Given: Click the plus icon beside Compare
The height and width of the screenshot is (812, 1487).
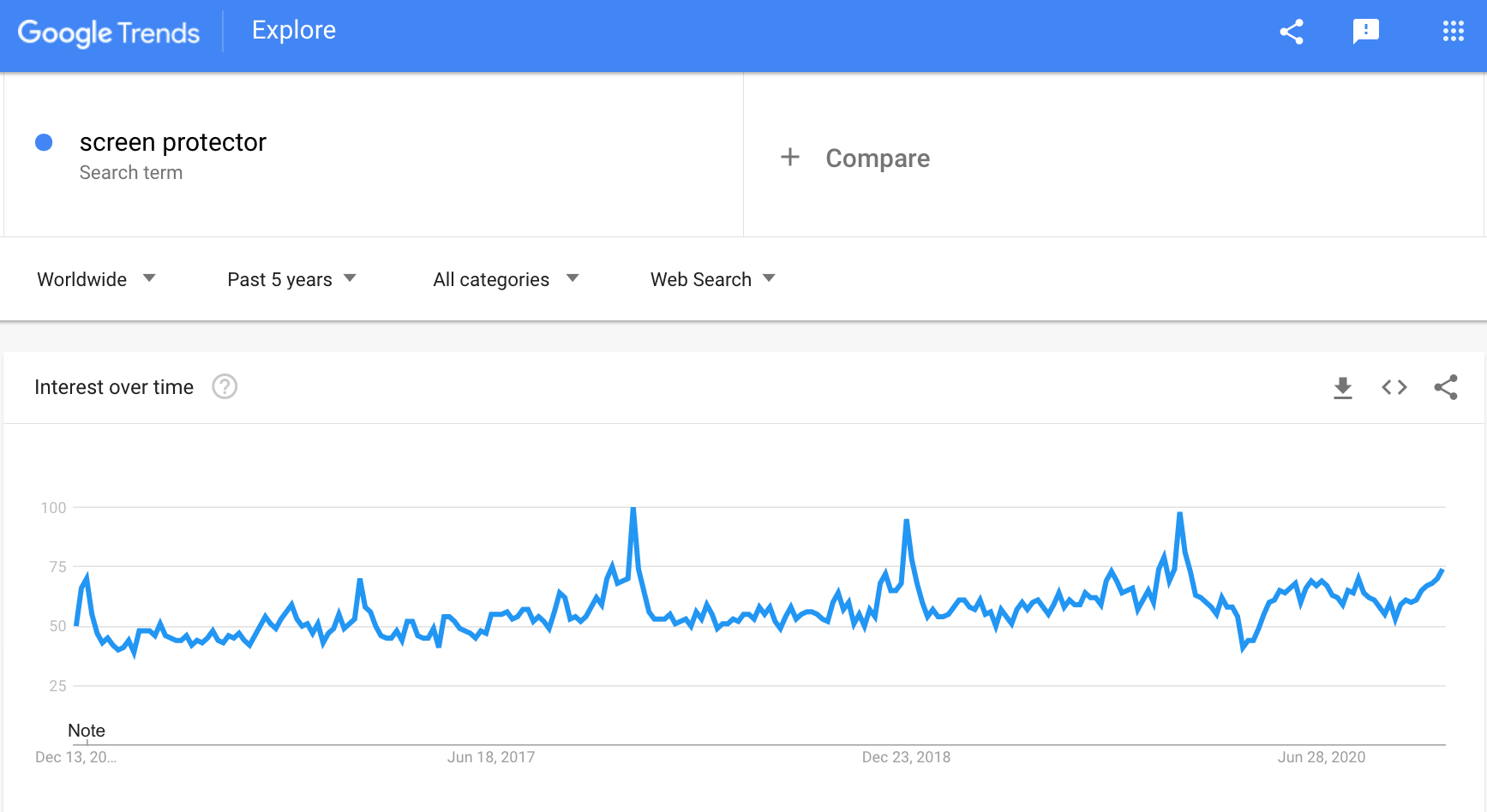Looking at the screenshot, I should click(x=790, y=158).
